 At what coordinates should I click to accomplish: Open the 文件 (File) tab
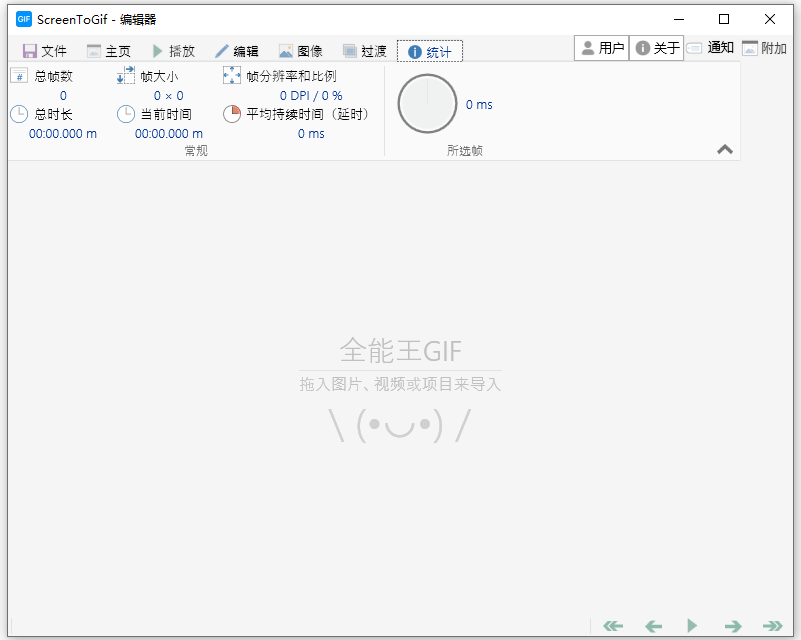tap(45, 51)
